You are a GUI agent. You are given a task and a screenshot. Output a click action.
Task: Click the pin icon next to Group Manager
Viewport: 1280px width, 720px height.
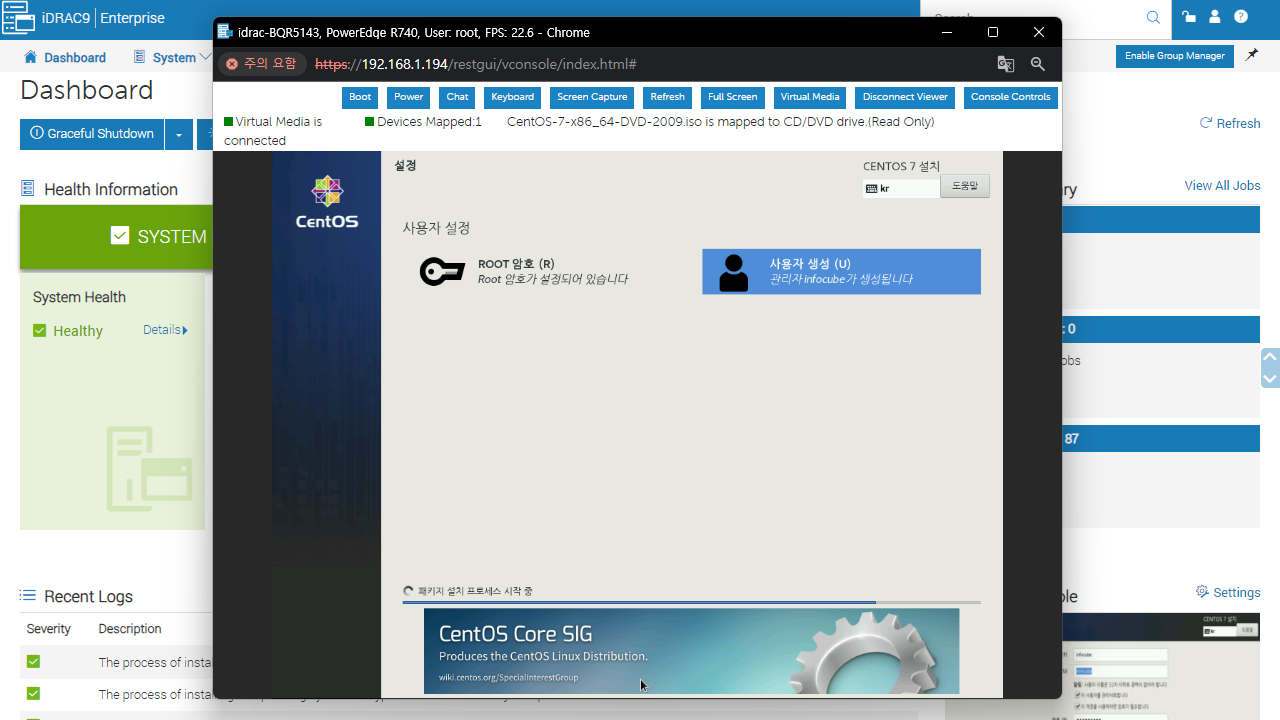(x=1251, y=56)
